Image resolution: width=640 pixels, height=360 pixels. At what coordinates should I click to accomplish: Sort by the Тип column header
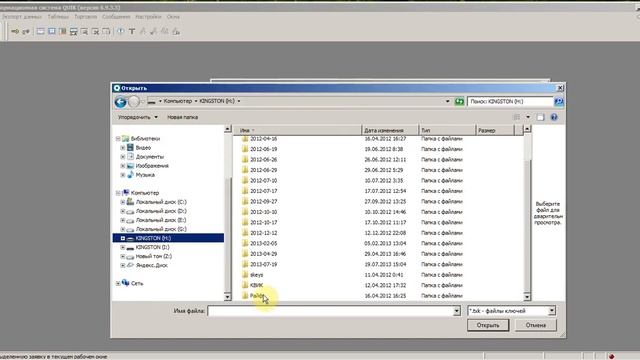click(447, 130)
